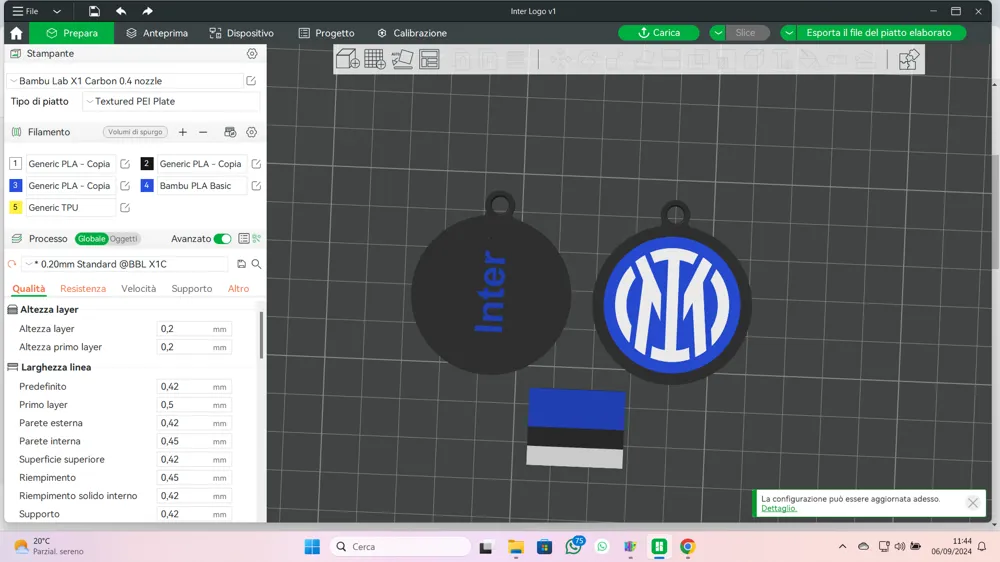The height and width of the screenshot is (562, 1000).
Task: Edit filament 1 Generic PLA preset
Action: (x=125, y=164)
